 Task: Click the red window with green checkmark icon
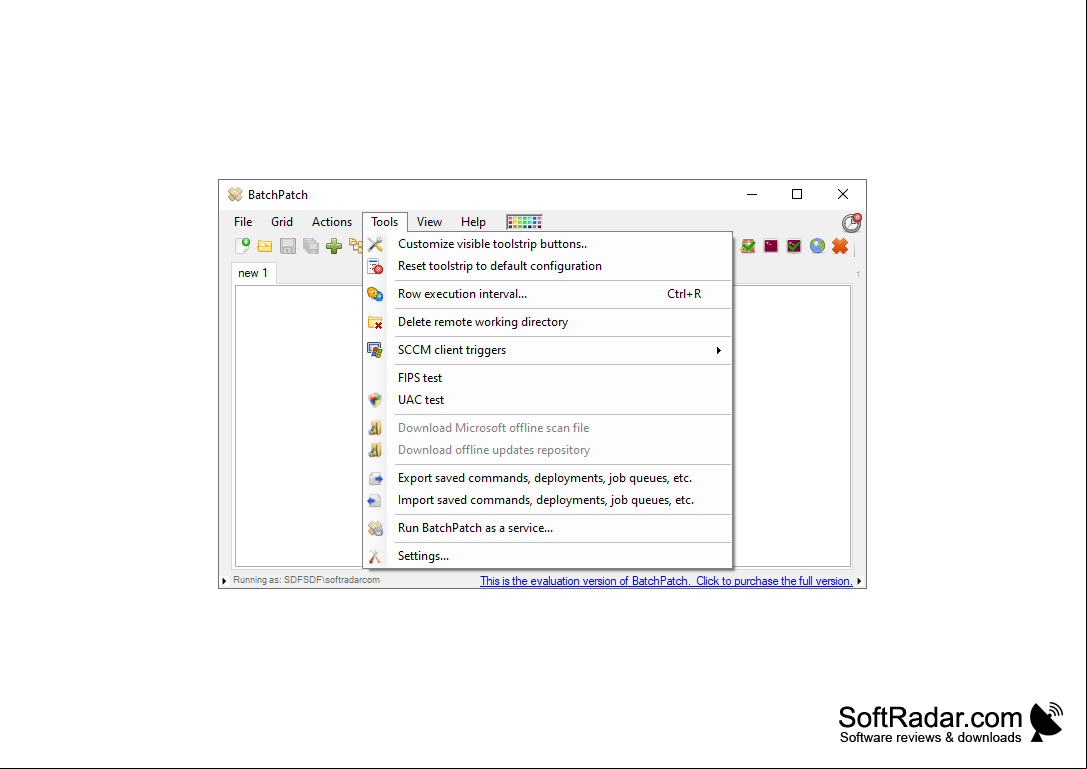tap(794, 245)
